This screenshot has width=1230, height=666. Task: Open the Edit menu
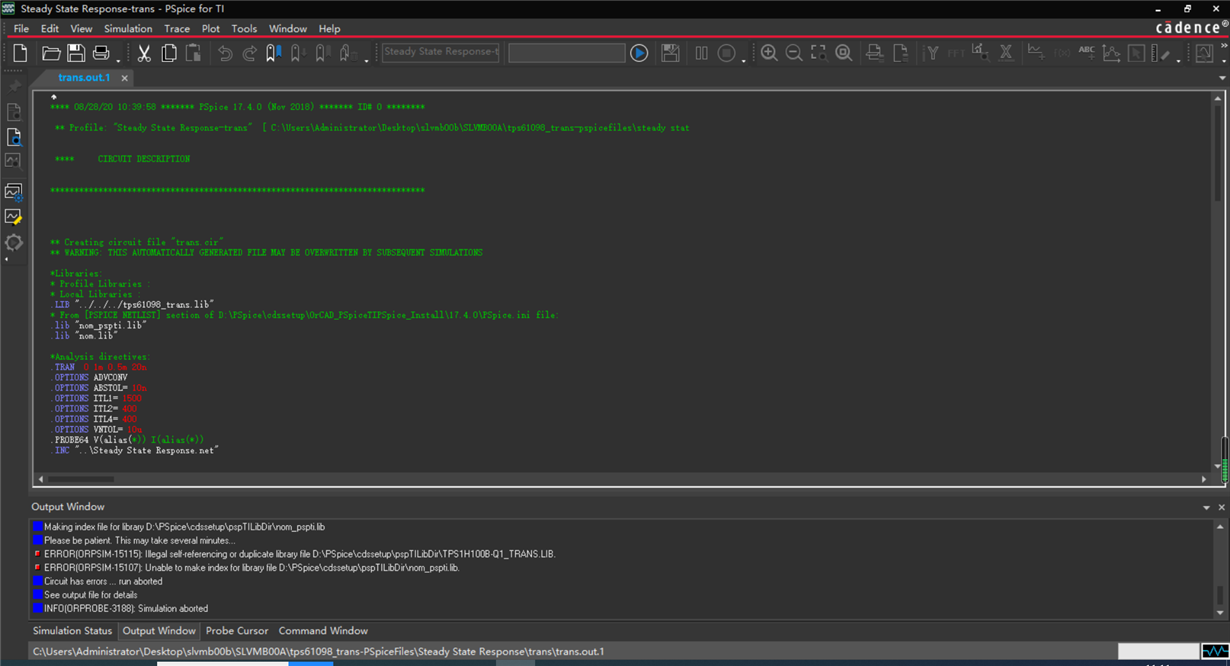click(x=50, y=28)
